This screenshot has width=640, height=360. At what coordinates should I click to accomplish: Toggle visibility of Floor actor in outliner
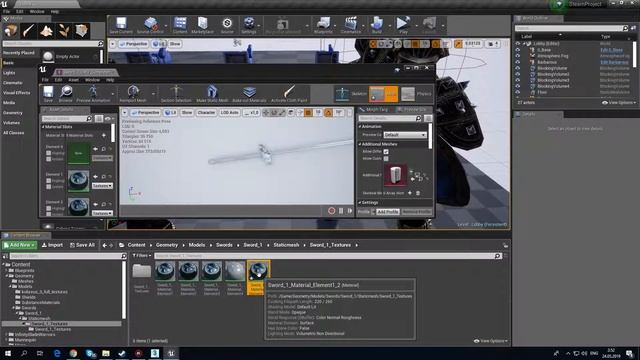[x=518, y=92]
